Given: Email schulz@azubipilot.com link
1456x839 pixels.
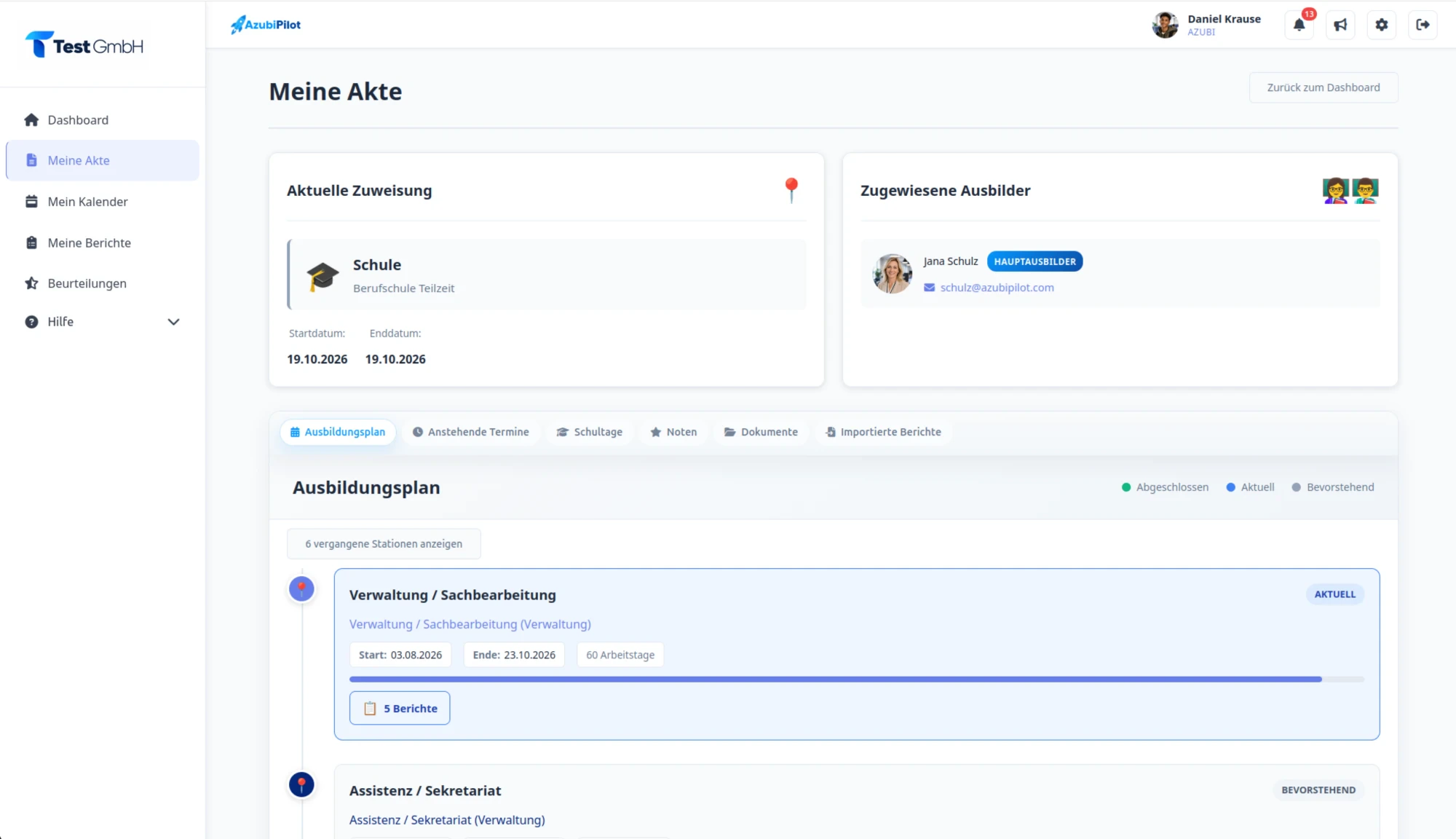Looking at the screenshot, I should click(x=997, y=288).
